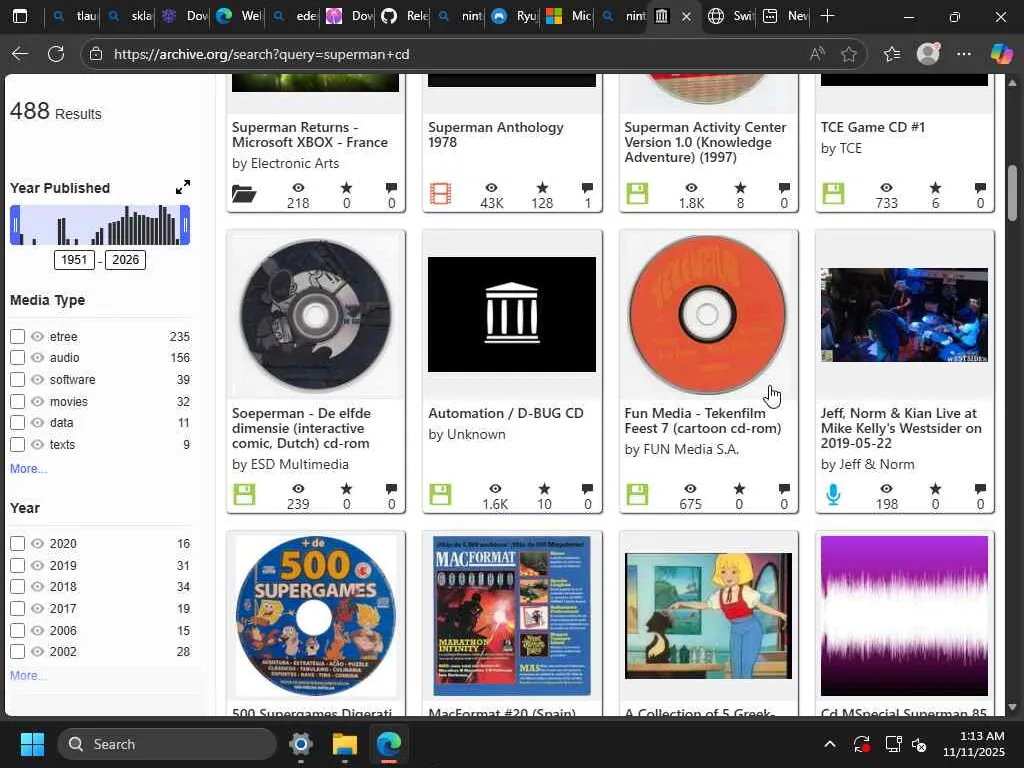Image resolution: width=1024 pixels, height=768 pixels.
Task: Click the browser back arrow
Action: (x=20, y=54)
